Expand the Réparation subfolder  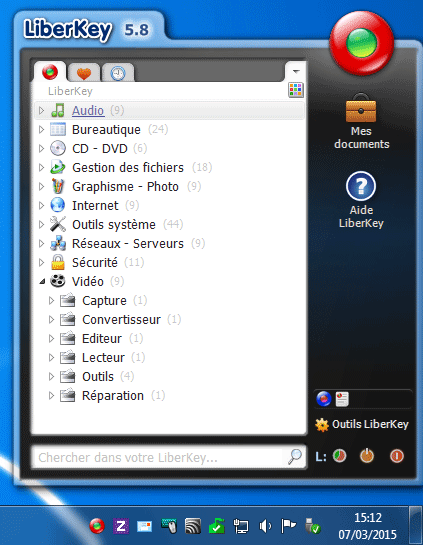[51, 396]
